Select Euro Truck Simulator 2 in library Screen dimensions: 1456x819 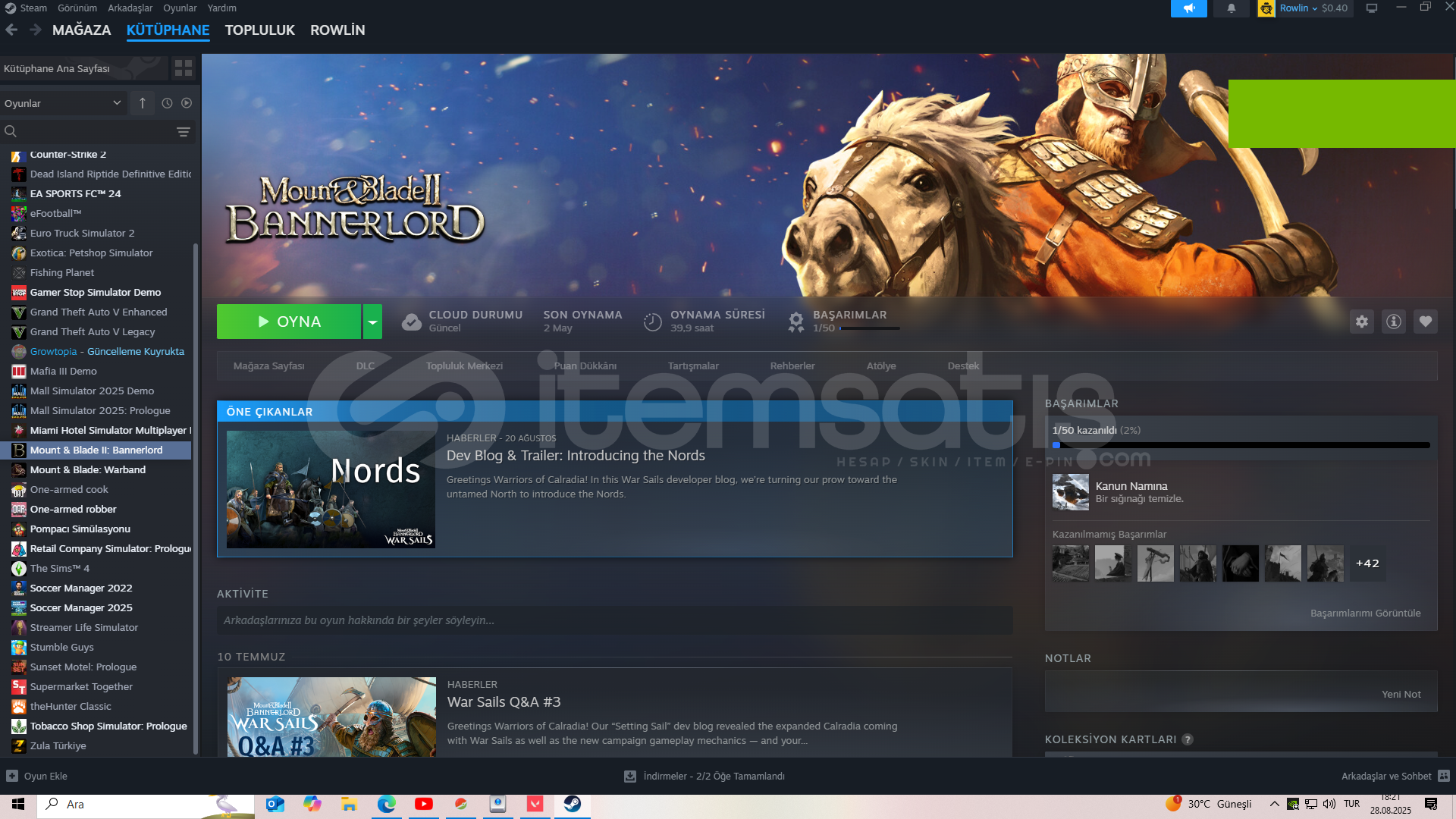click(x=82, y=233)
